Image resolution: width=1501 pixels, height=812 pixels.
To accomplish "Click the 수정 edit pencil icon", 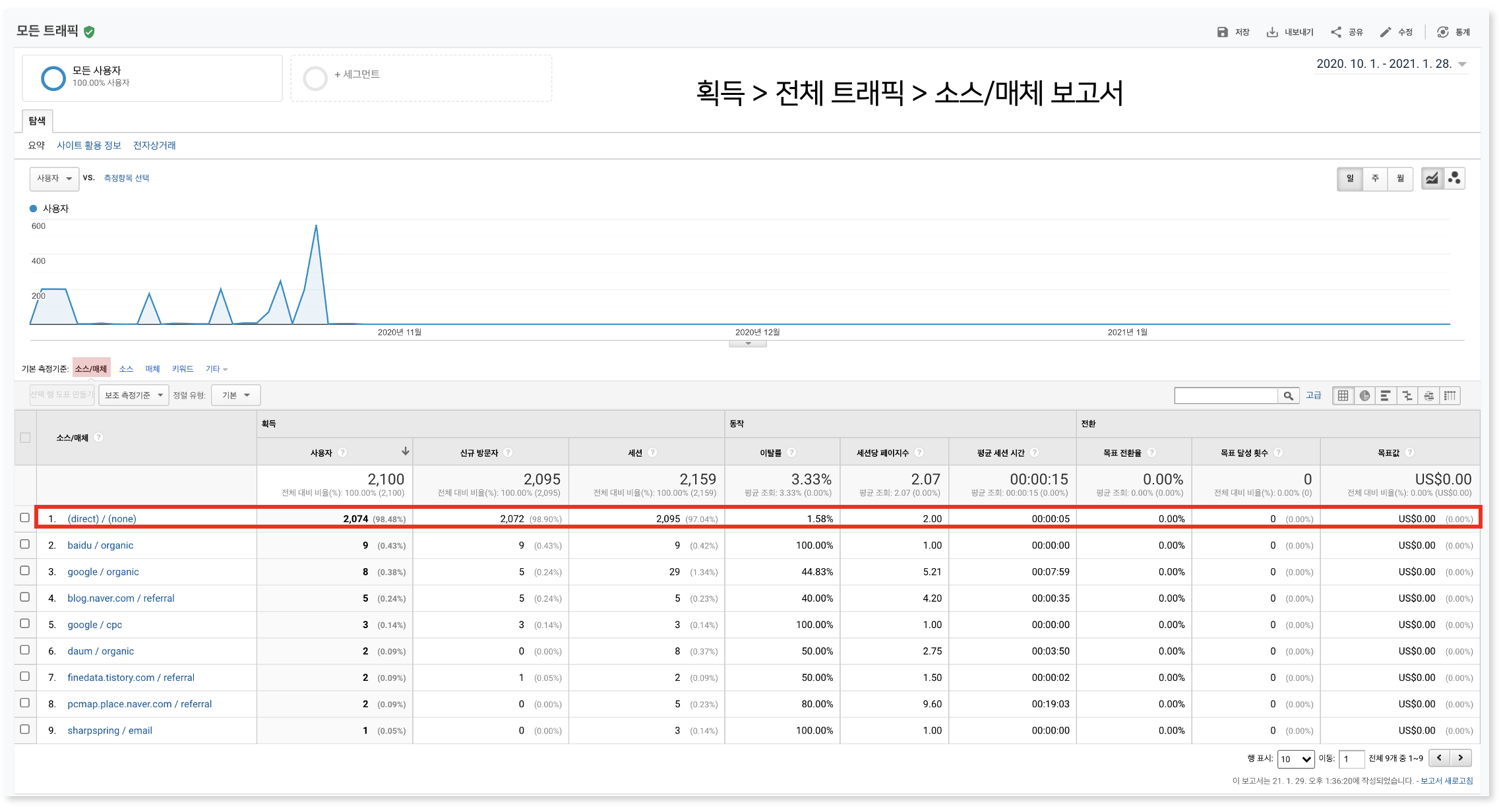I will (1386, 32).
